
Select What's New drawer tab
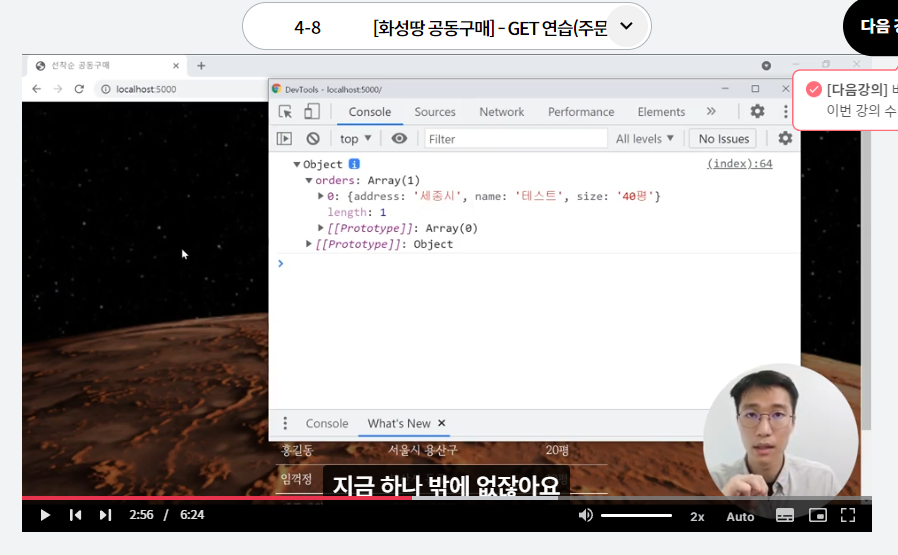[399, 423]
